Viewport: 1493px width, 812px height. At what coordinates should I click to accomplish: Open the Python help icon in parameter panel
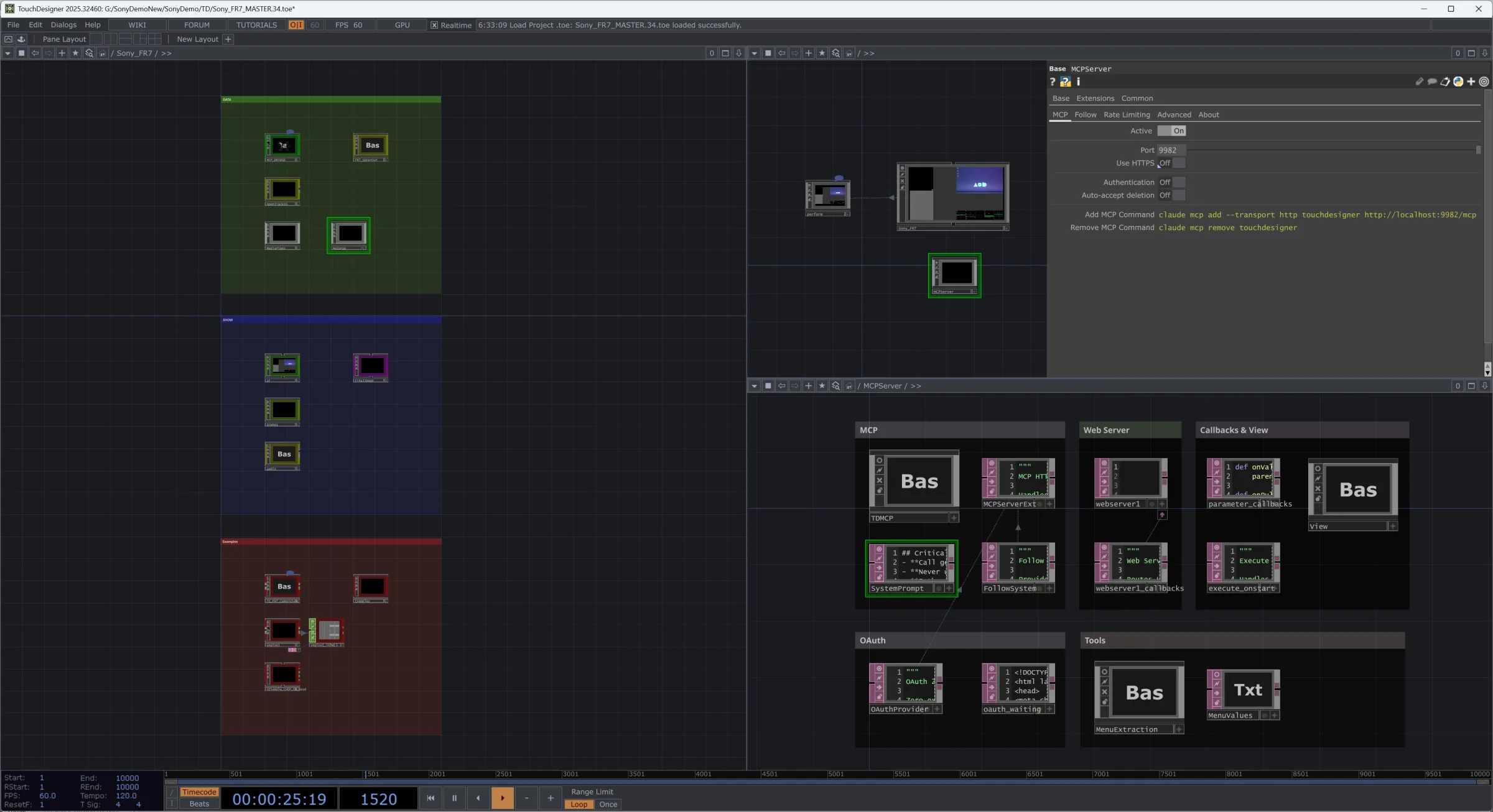pyautogui.click(x=1065, y=81)
